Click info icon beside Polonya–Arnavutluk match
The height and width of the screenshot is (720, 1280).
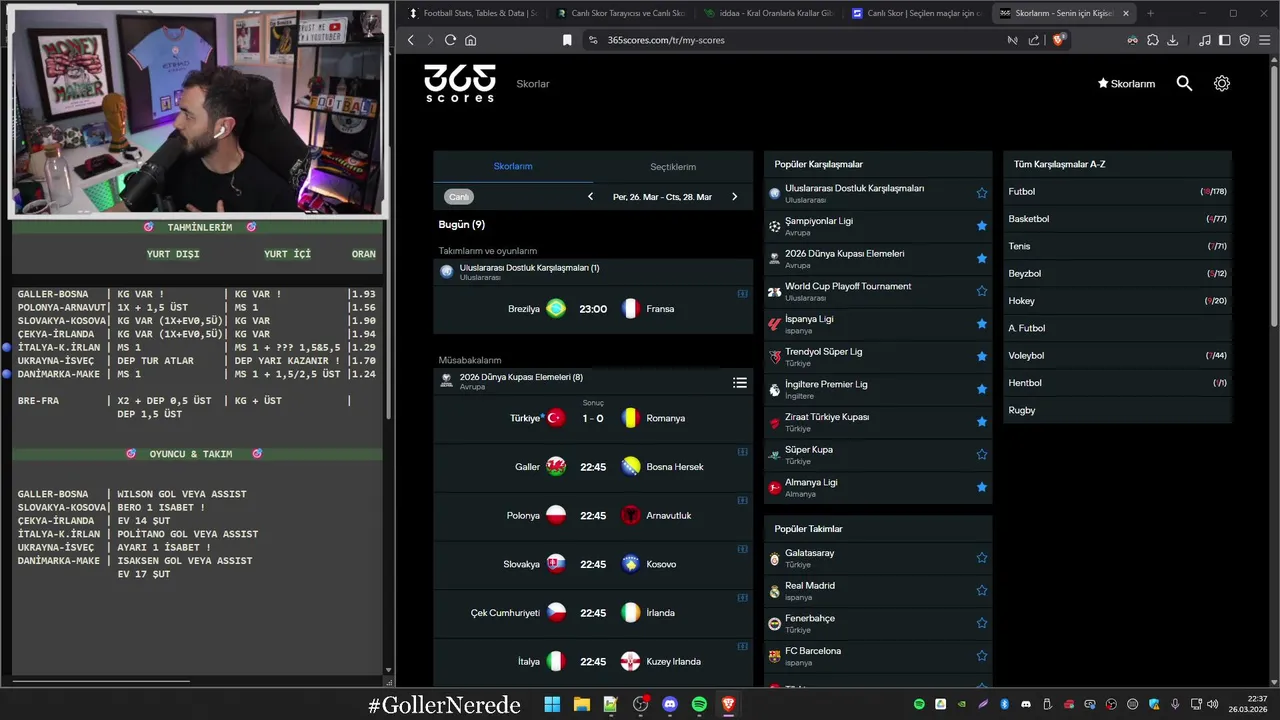point(742,500)
